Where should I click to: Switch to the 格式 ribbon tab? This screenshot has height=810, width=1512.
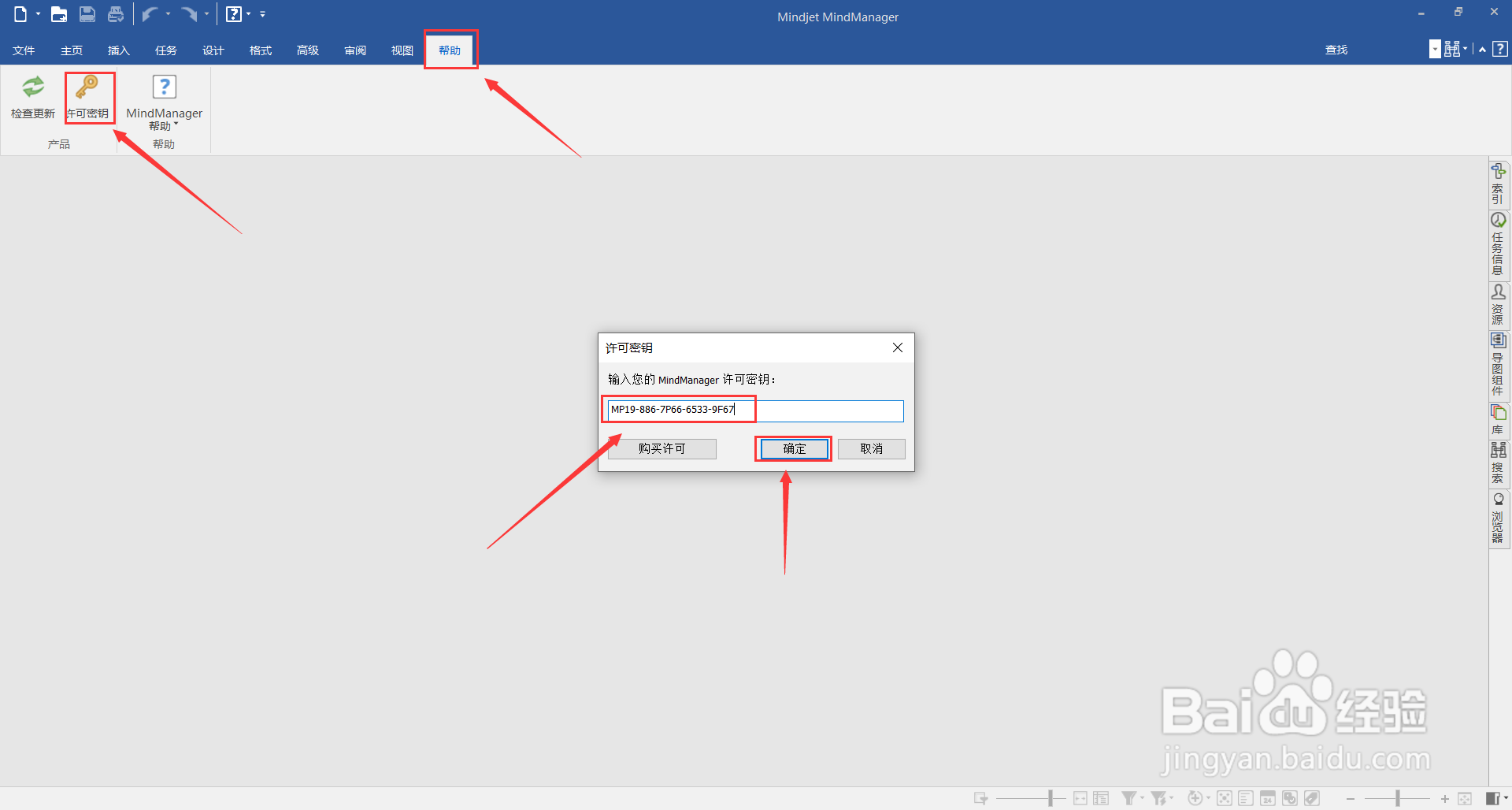pos(261,50)
